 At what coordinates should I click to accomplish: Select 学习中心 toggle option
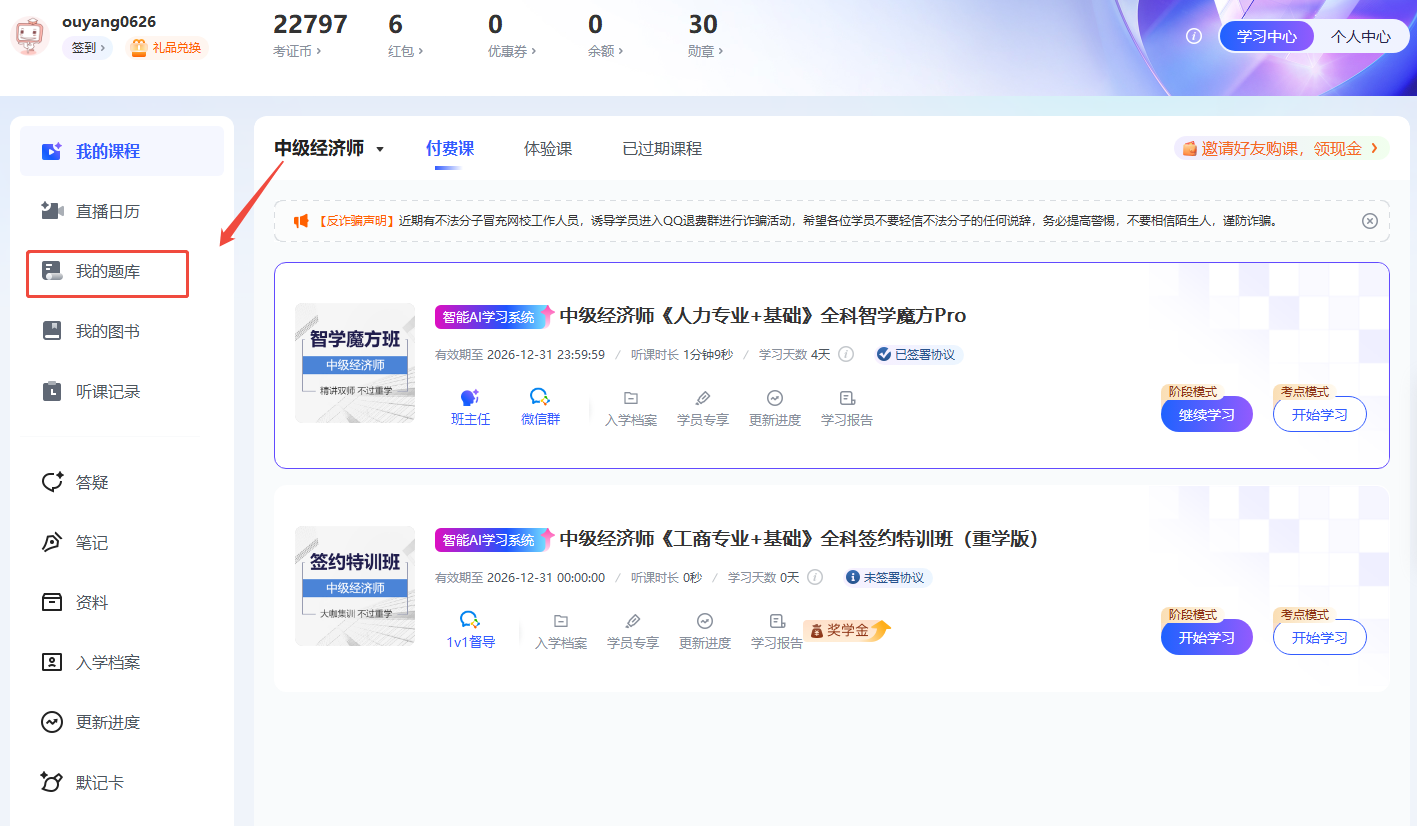1266,36
